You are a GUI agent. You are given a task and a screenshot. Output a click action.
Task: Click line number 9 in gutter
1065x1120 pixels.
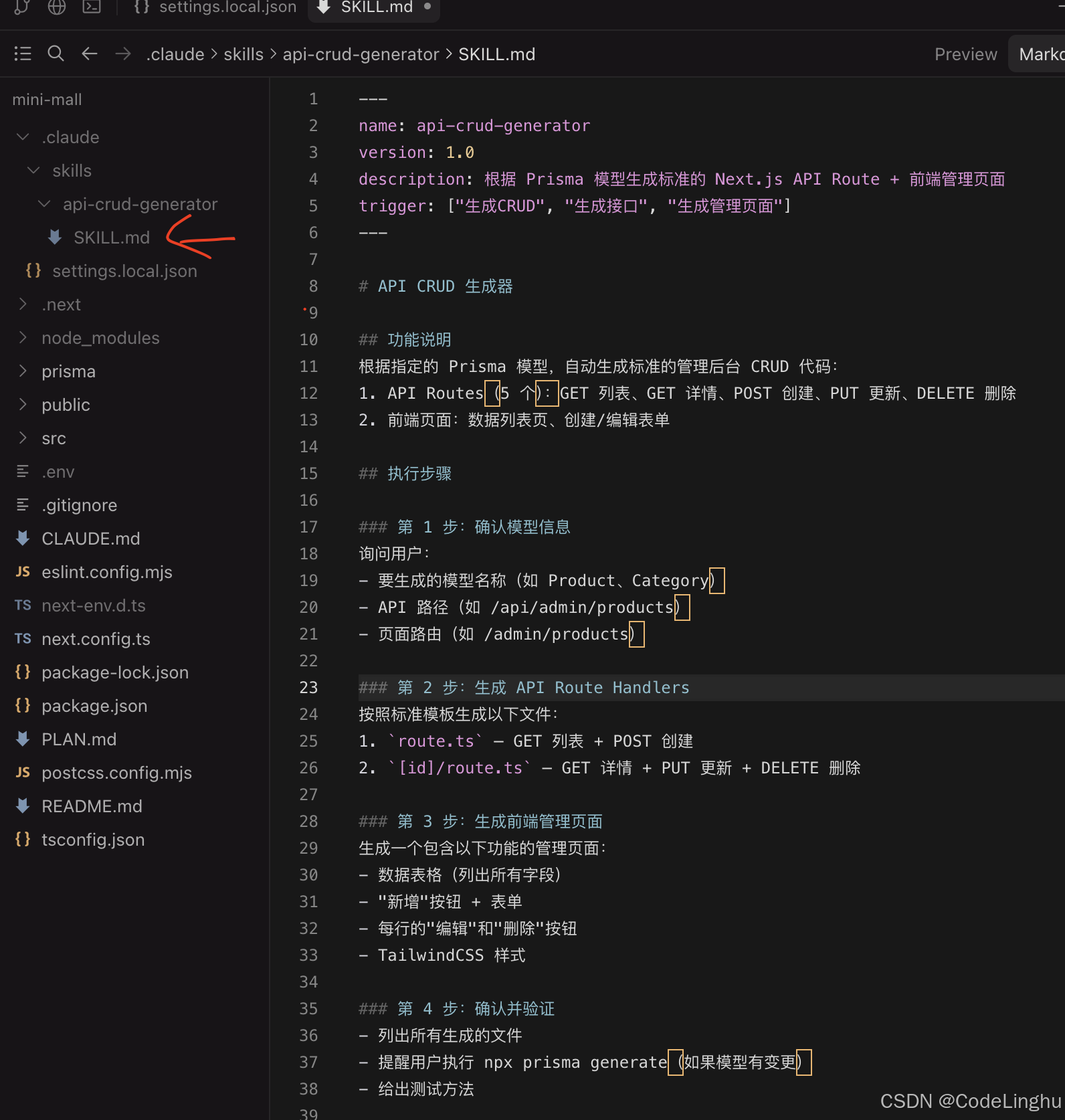pos(313,312)
